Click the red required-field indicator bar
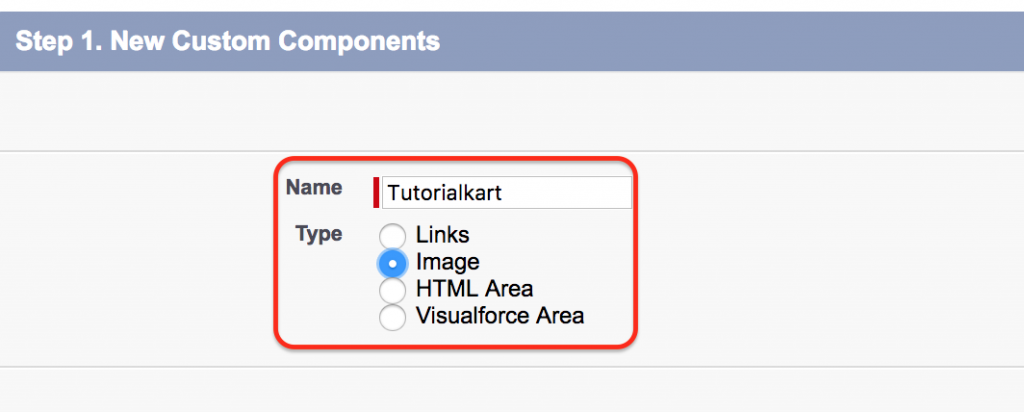Screen dimensions: 1024x412 coord(376,193)
